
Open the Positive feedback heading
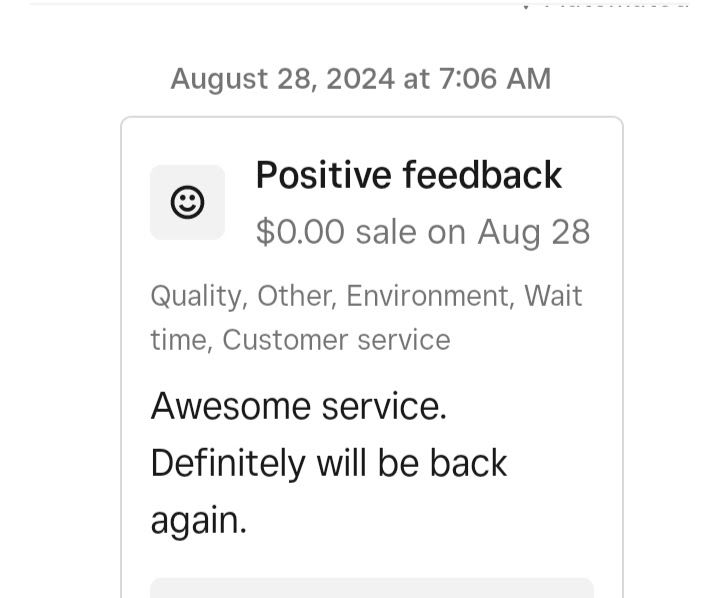coord(409,175)
